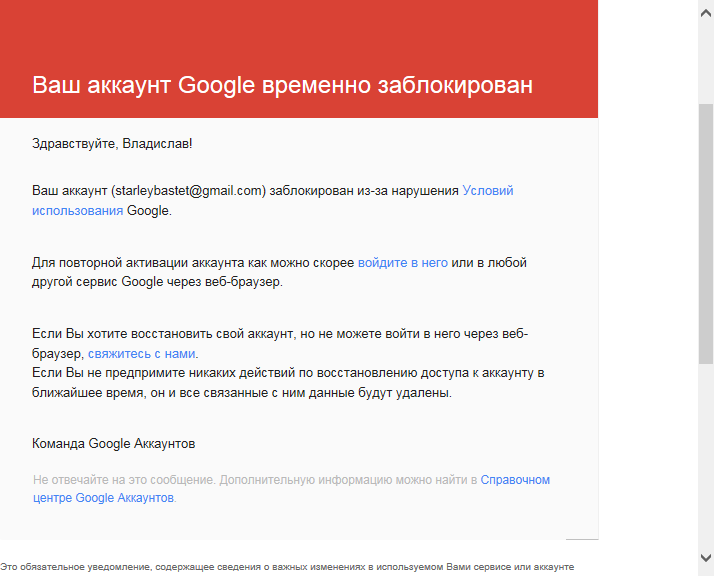Follow the 'войдите в него' link
This screenshot has width=716, height=576.
(403, 263)
